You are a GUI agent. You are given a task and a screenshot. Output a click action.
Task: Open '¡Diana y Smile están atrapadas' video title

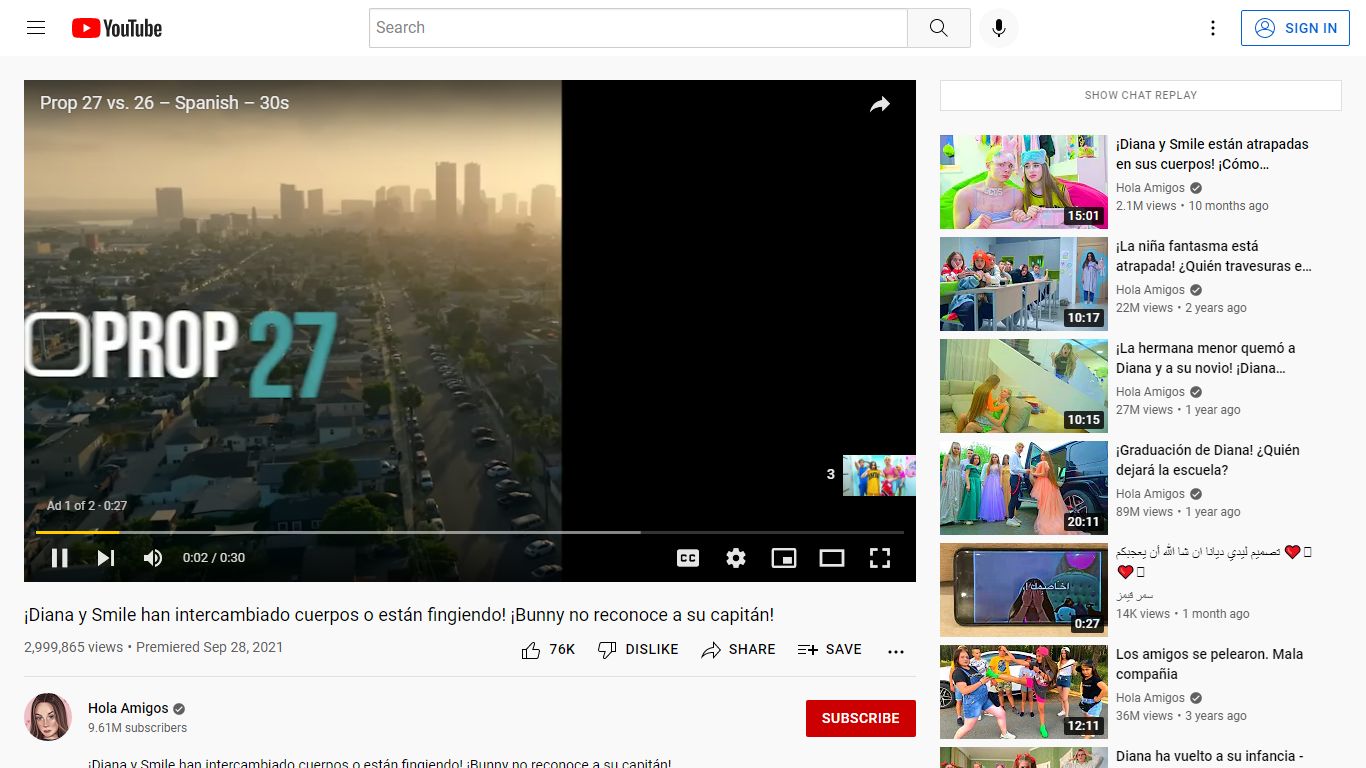[1213, 154]
